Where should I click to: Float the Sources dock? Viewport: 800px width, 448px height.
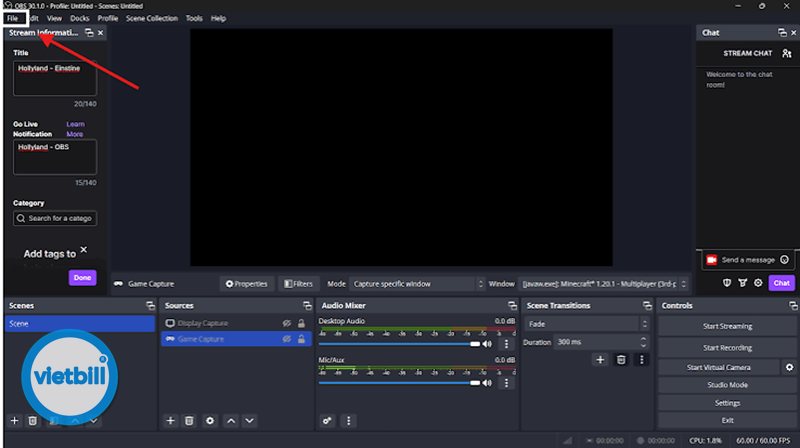[x=307, y=306]
